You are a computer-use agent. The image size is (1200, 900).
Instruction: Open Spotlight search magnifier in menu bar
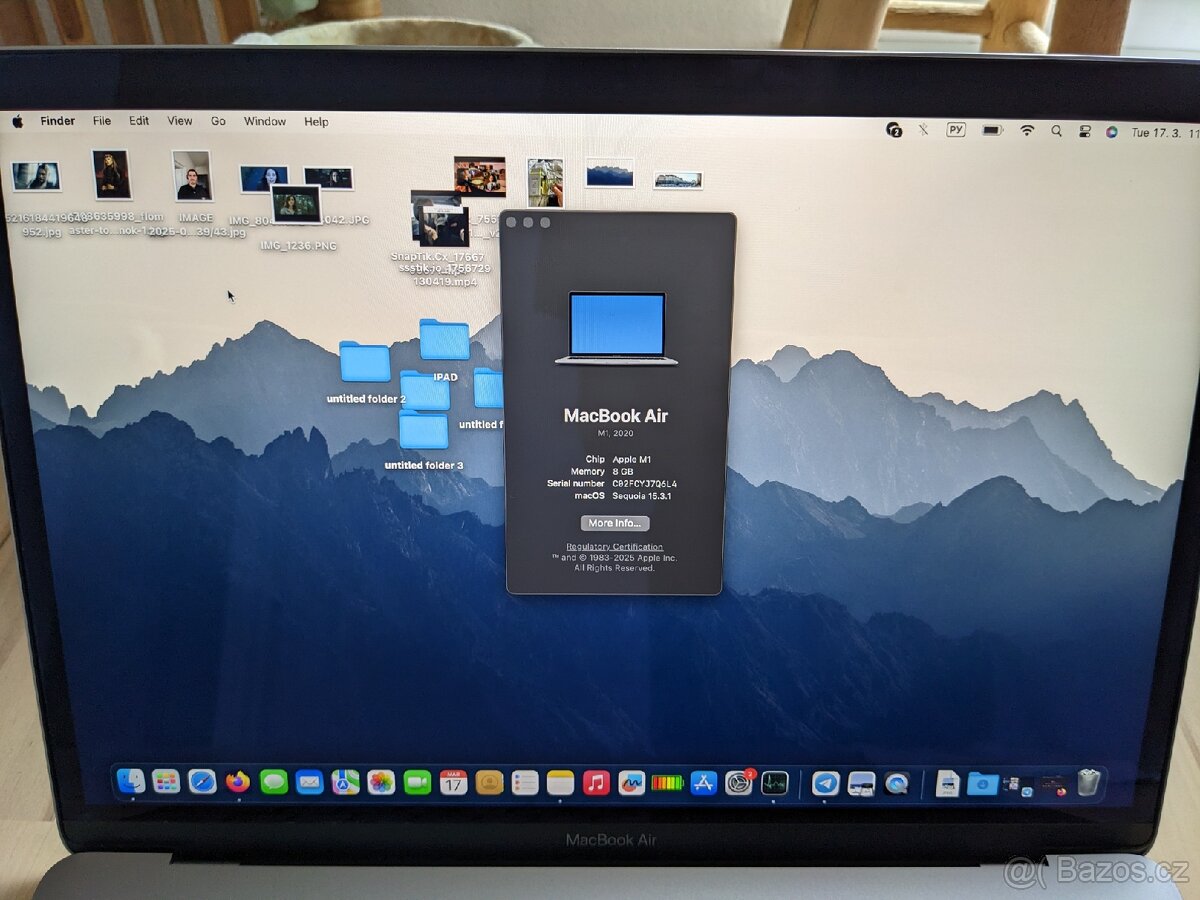(x=1056, y=131)
